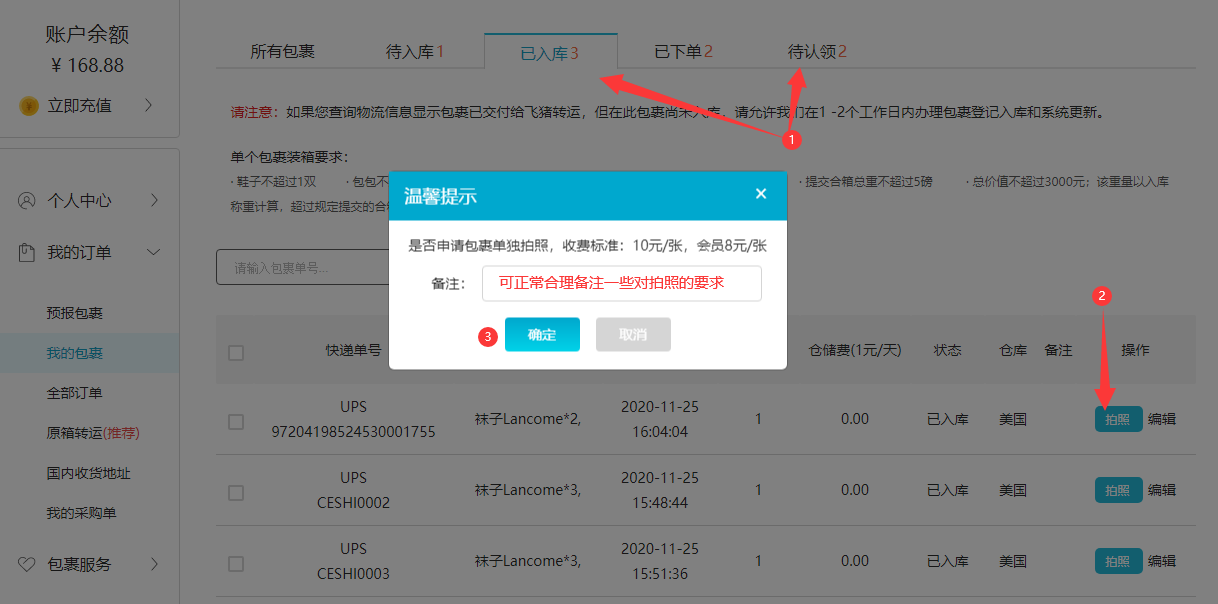Image resolution: width=1218 pixels, height=604 pixels.
Task: Open the 立即充值 chevron arrow
Action: pos(148,105)
